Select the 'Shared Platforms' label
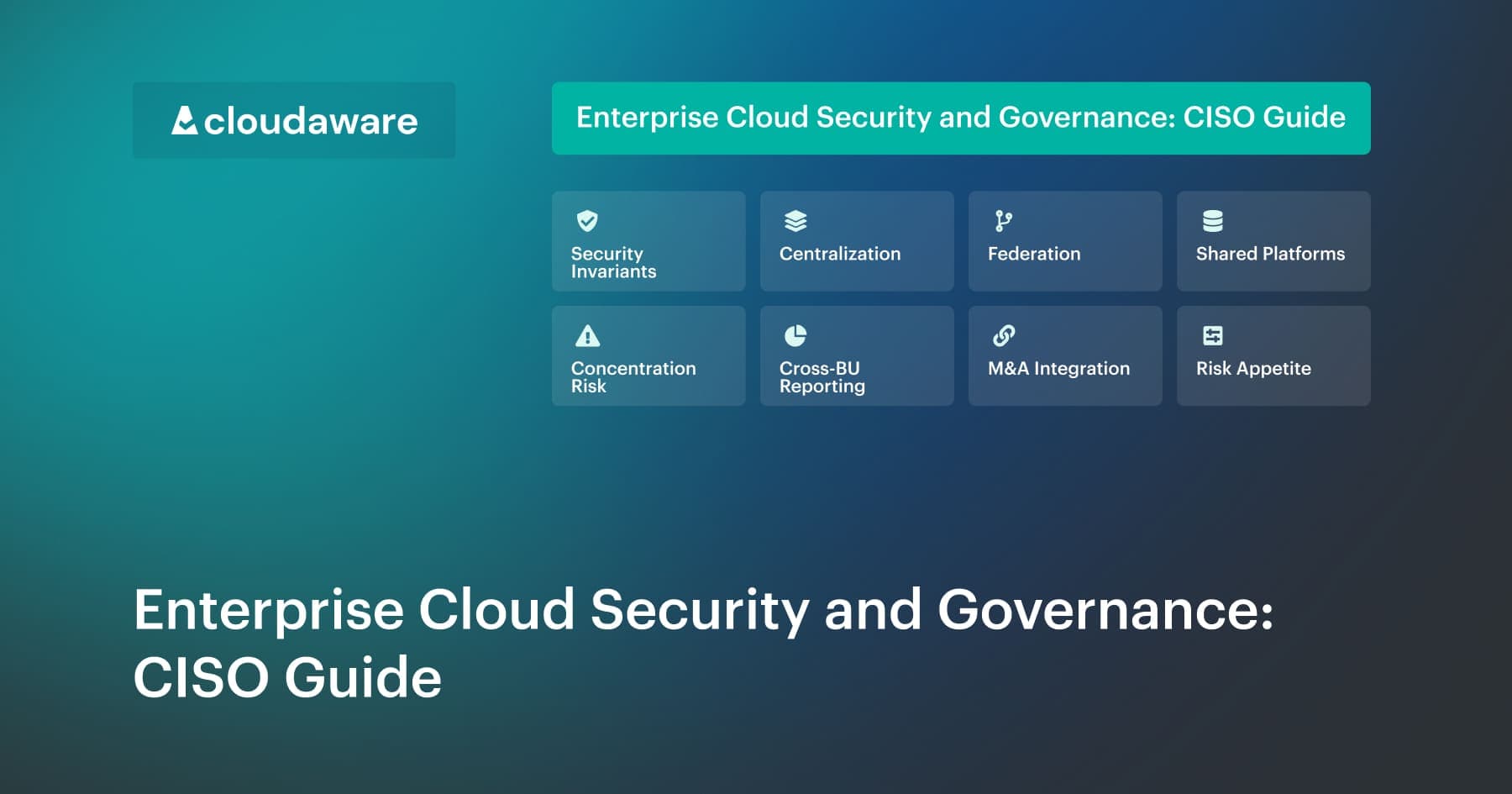The image size is (1512, 794). click(1270, 254)
